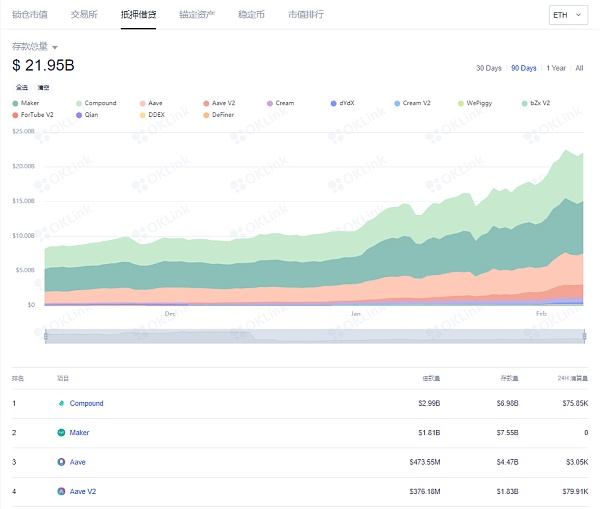Viewport: 600px width, 509px height.
Task: Select the 1 Year time range
Action: tap(555, 68)
